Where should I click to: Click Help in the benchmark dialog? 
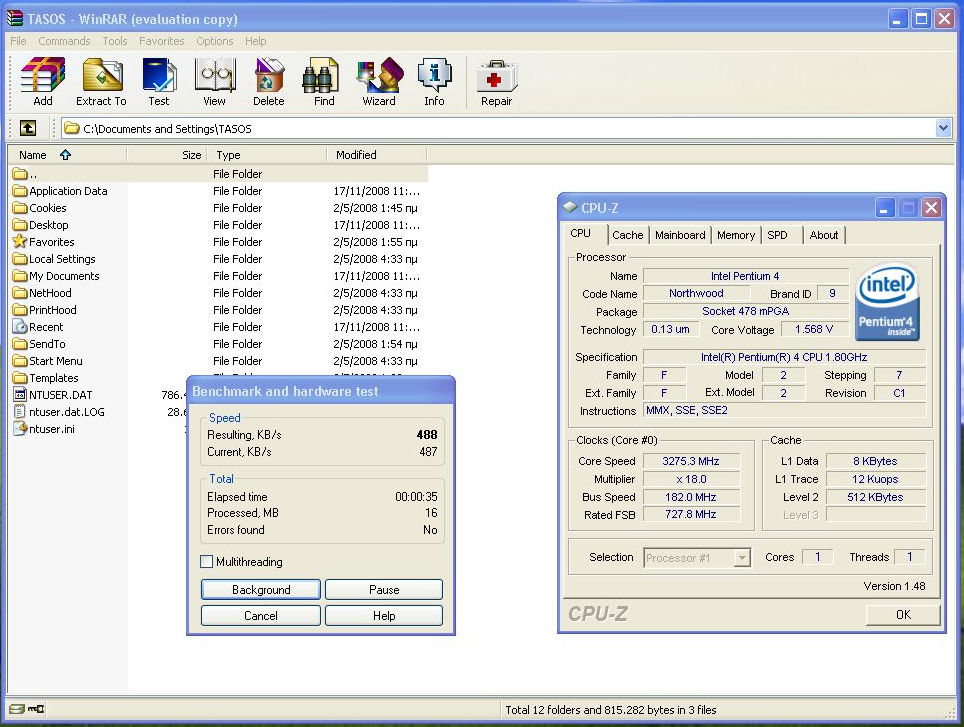[x=384, y=616]
